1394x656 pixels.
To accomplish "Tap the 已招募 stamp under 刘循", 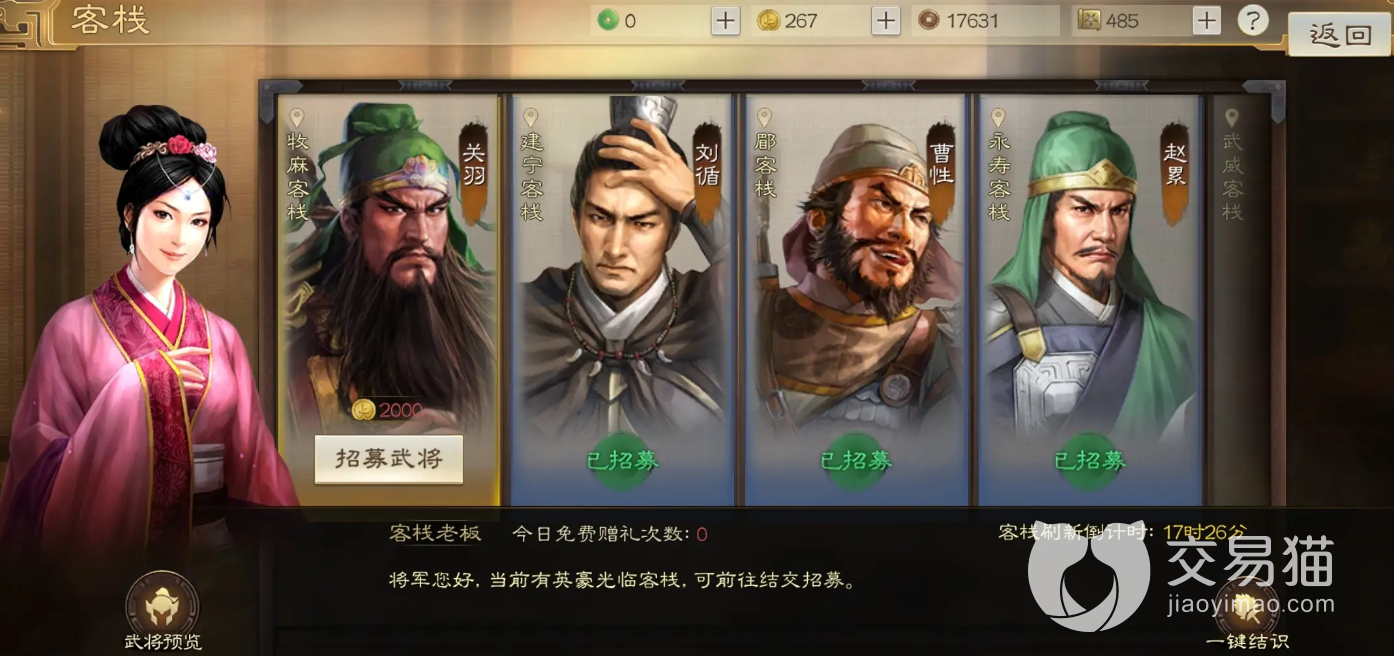I will [x=622, y=461].
